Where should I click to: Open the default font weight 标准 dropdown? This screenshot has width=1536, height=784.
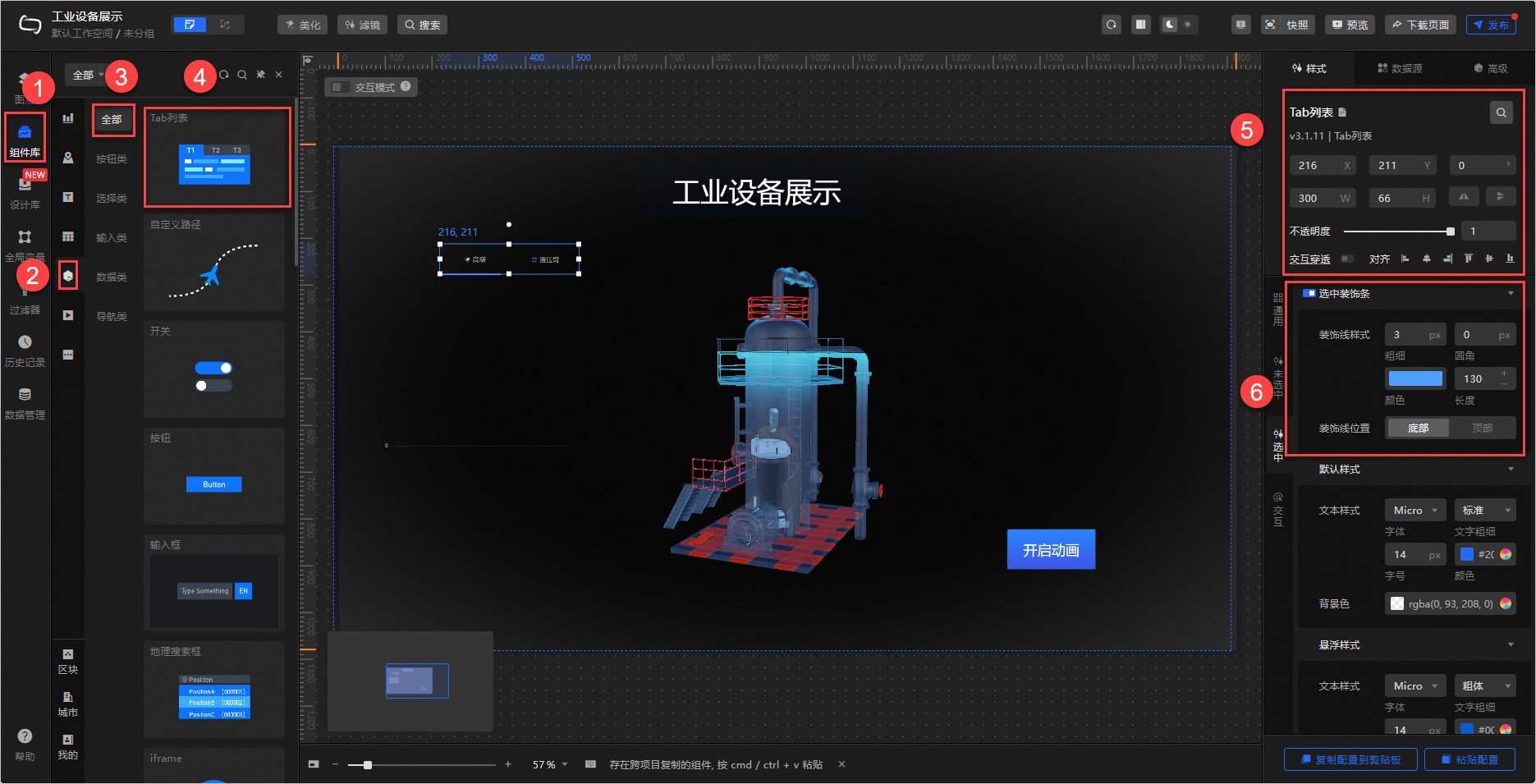(1485, 510)
